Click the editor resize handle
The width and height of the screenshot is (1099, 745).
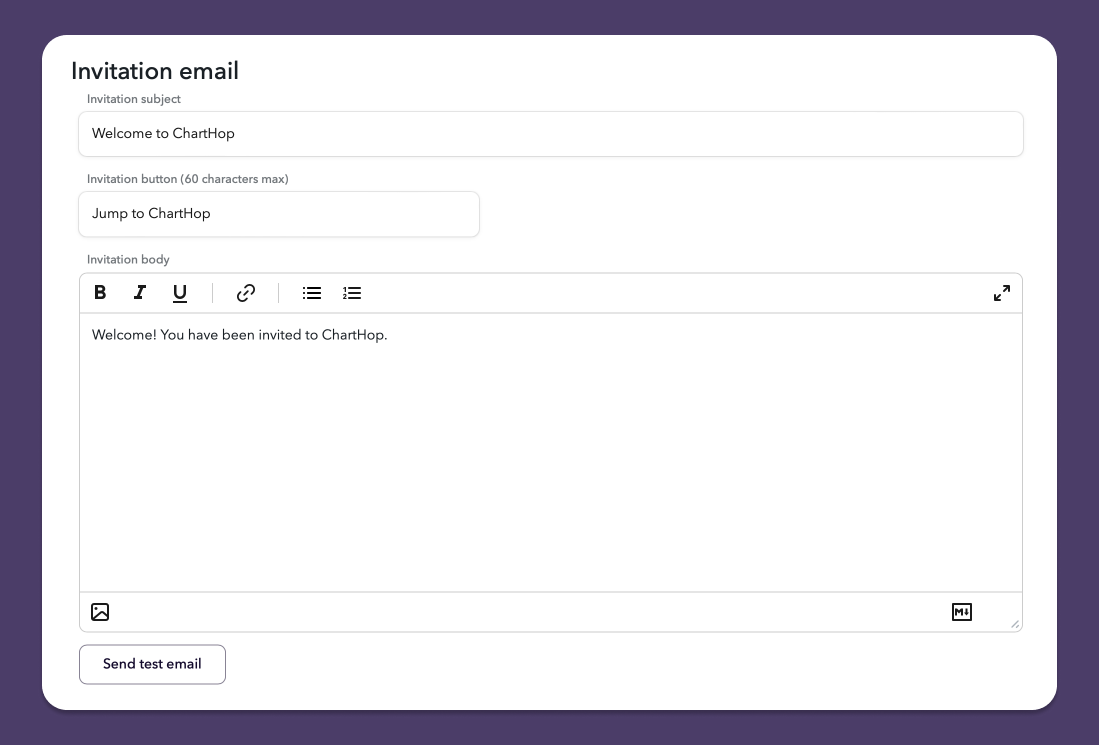coord(1015,623)
